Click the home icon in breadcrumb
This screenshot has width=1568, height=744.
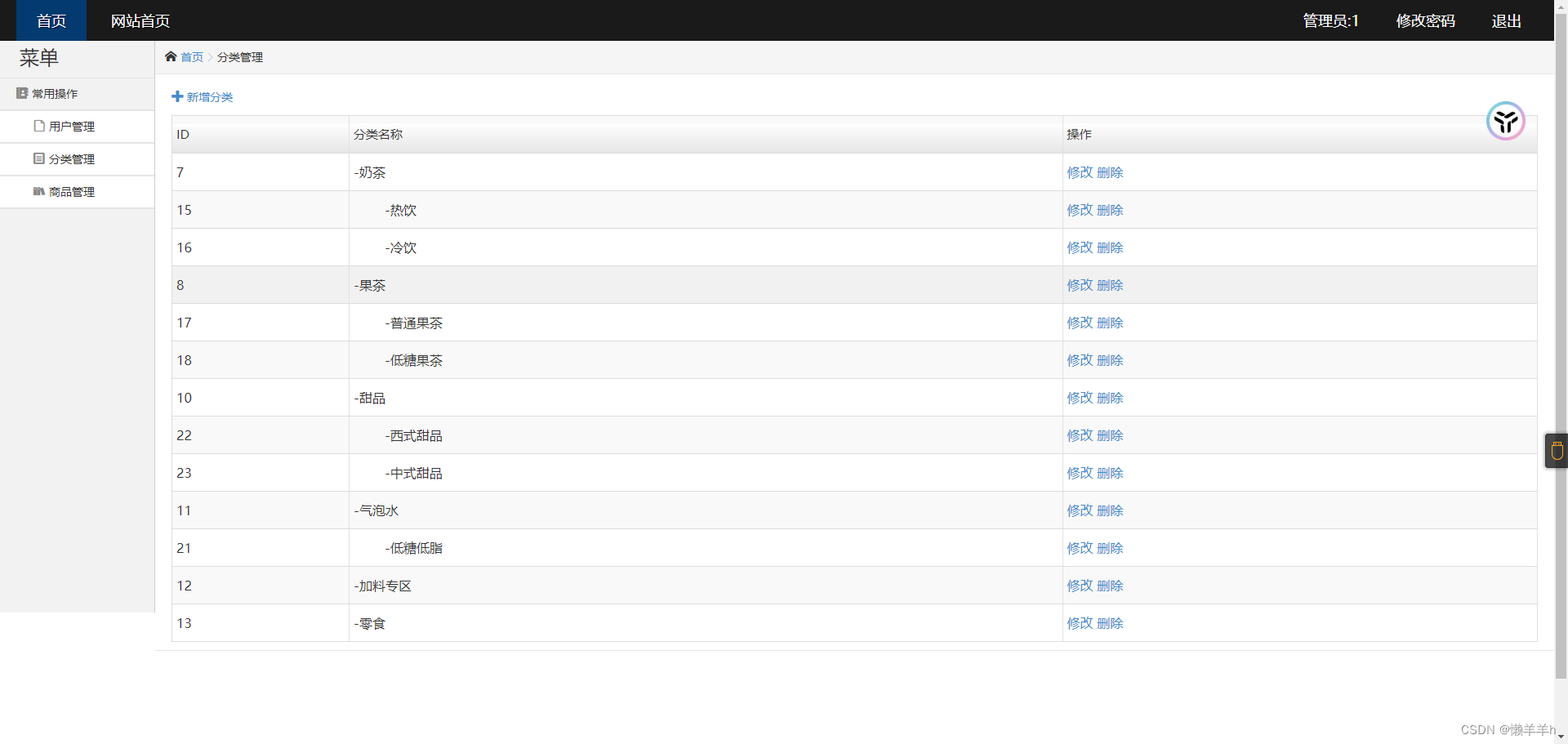point(171,56)
